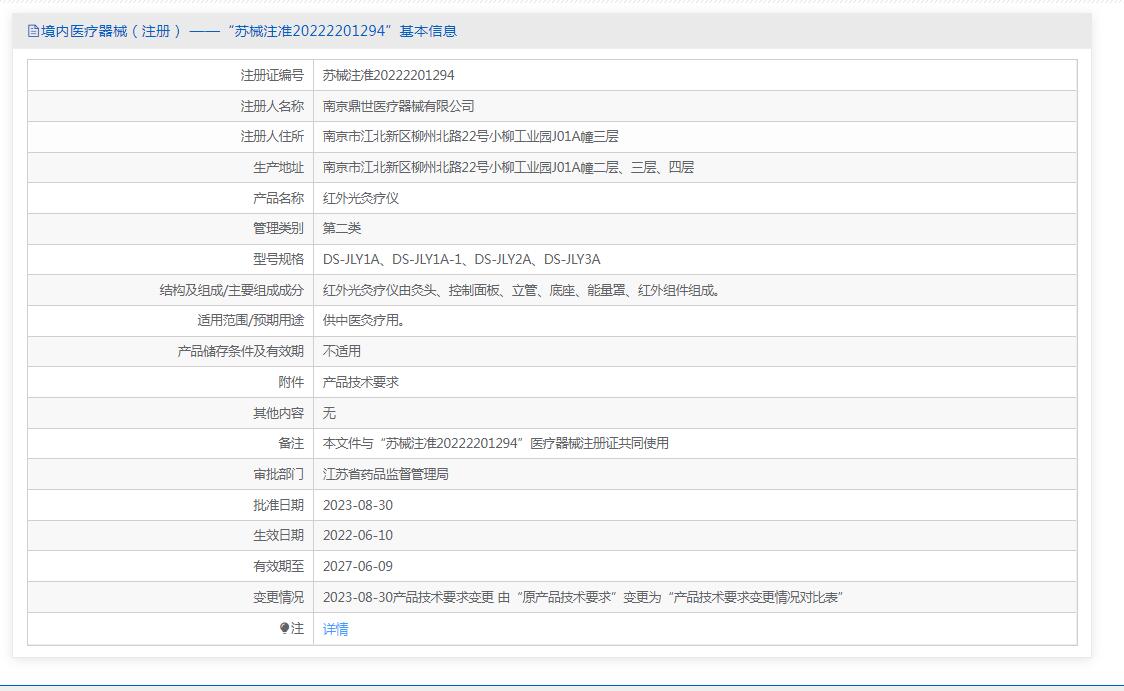Image resolution: width=1124 pixels, height=691 pixels.
Task: Click the 适用范围/预期用途 label
Action: (x=250, y=320)
